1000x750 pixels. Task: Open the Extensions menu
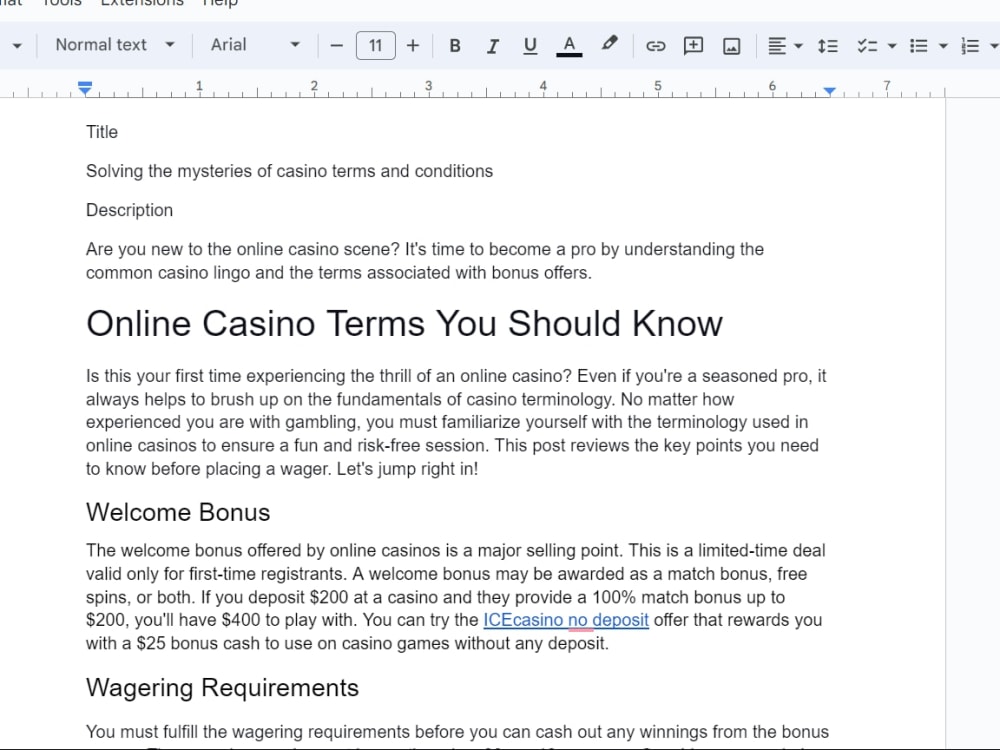pos(142,3)
